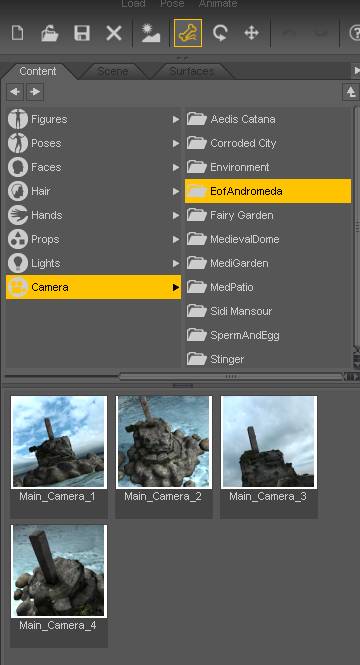360x665 pixels.
Task: Open the Corroded City folder
Action: 268,143
